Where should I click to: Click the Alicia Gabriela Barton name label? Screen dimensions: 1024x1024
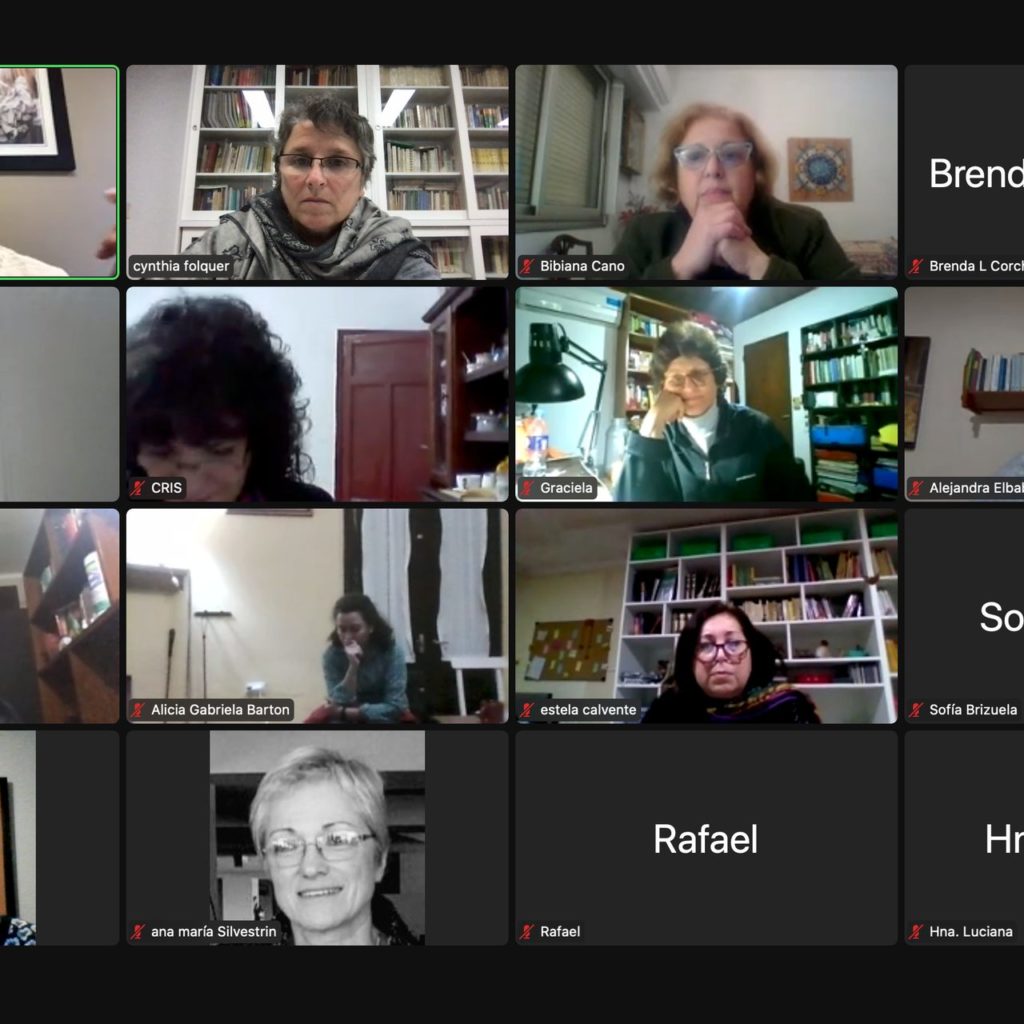pos(220,710)
